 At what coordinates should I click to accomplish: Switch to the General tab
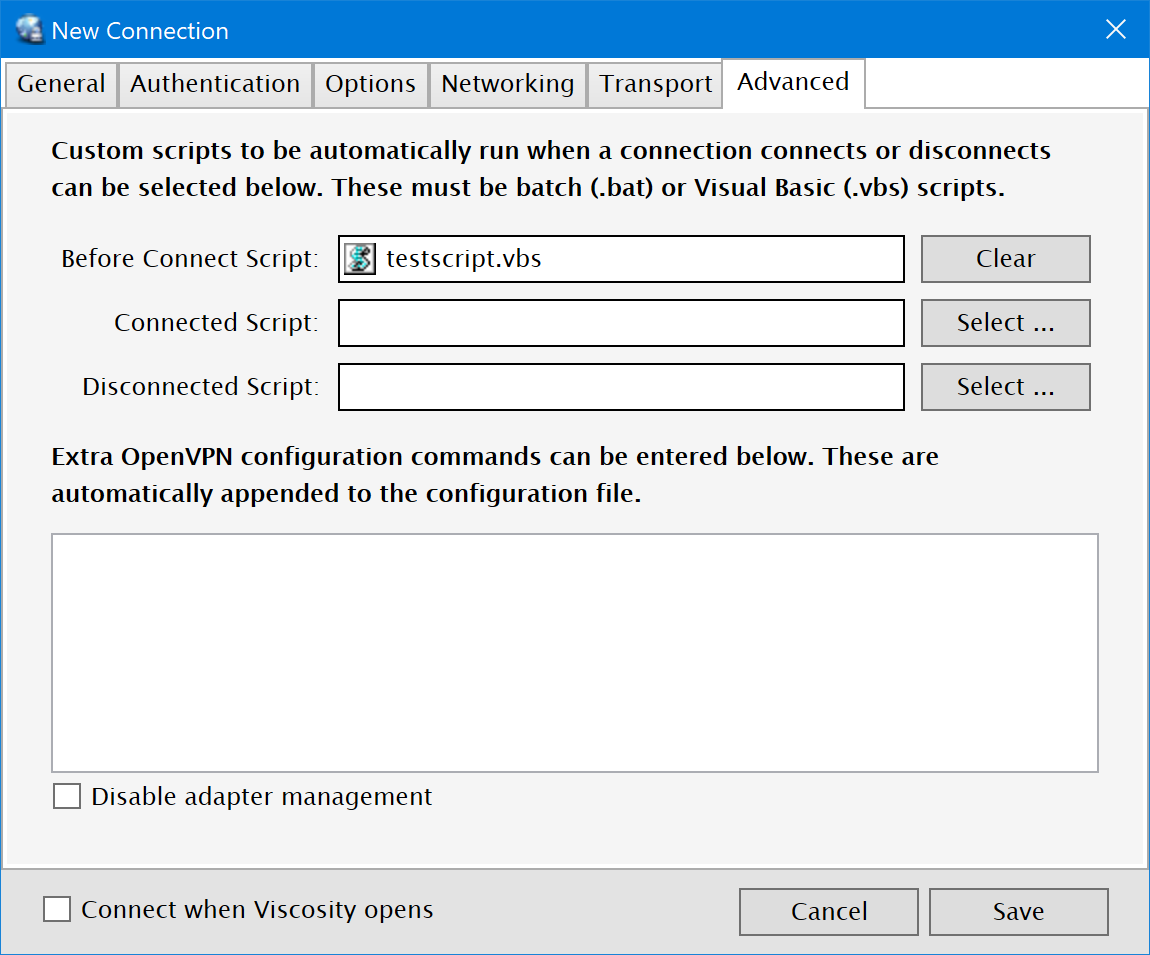61,84
